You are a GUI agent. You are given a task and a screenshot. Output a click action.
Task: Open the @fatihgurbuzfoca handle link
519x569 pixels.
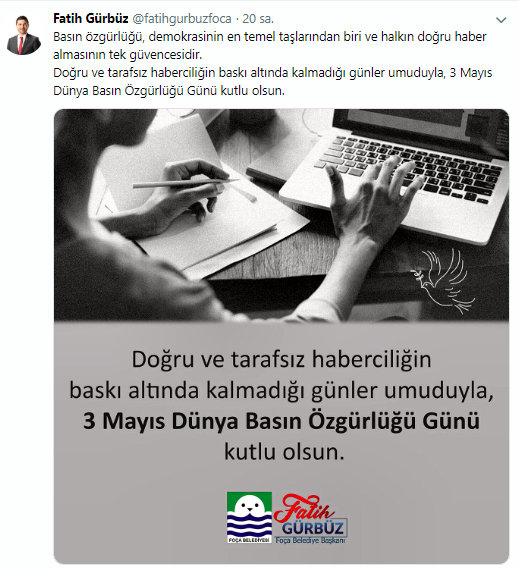(181, 19)
